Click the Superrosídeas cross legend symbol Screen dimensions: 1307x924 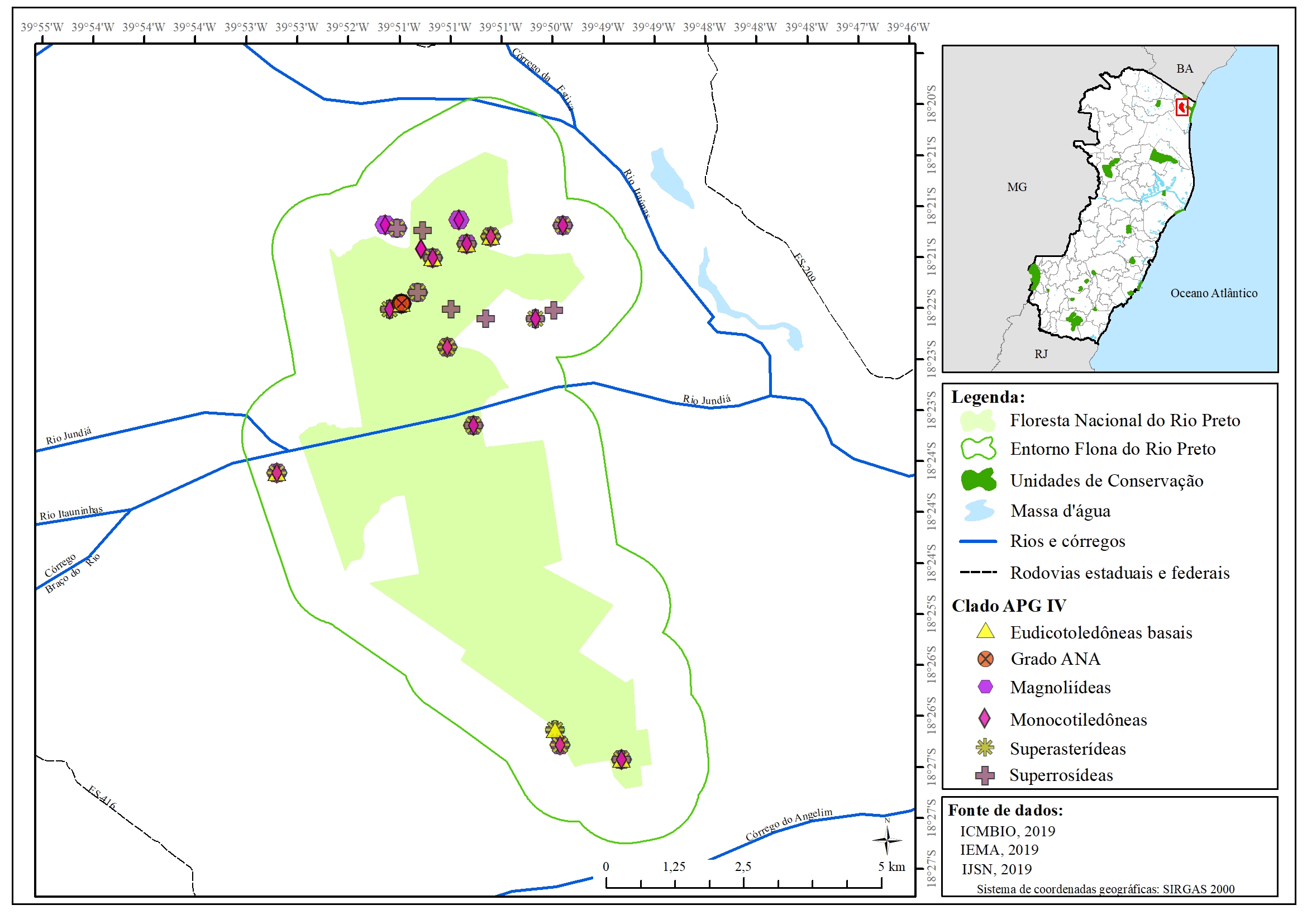pyautogui.click(x=985, y=775)
